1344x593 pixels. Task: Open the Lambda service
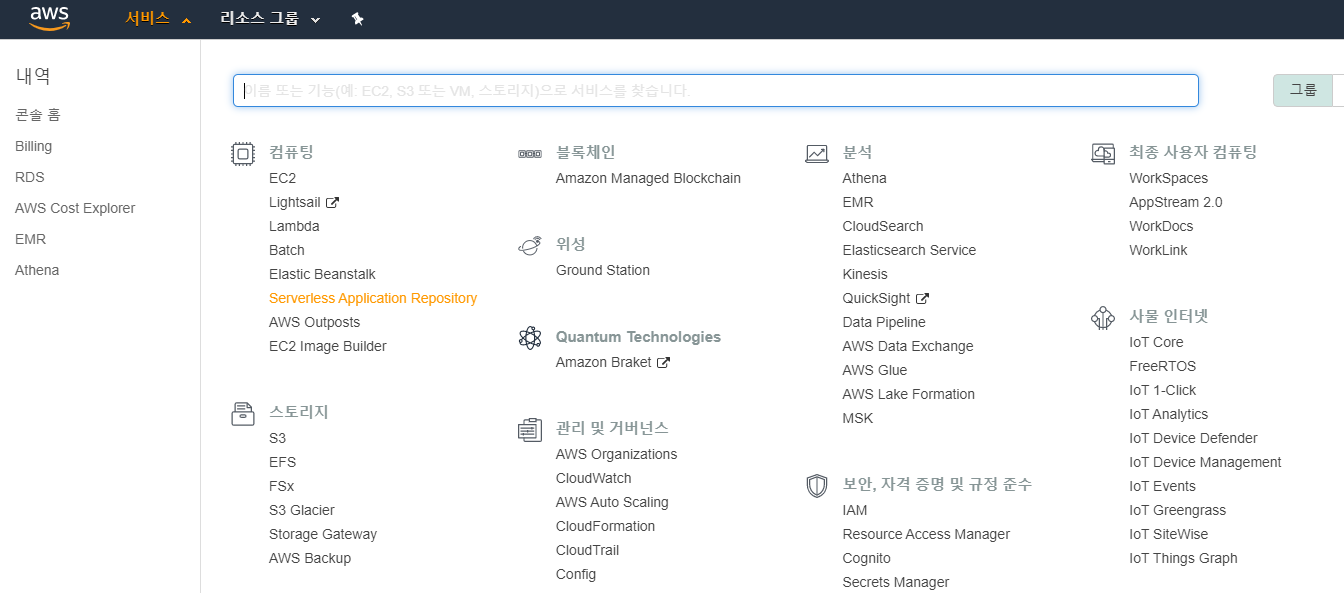(294, 226)
